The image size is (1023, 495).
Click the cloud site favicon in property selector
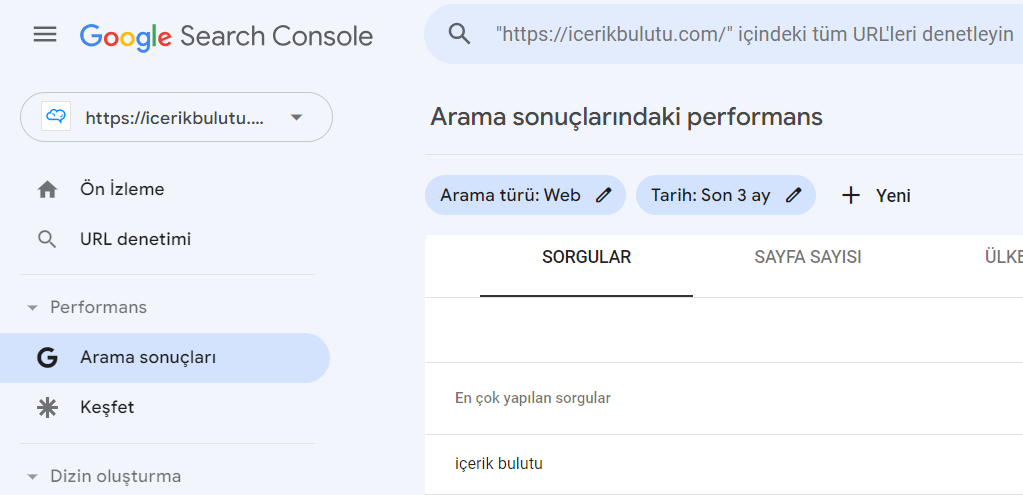[56, 117]
